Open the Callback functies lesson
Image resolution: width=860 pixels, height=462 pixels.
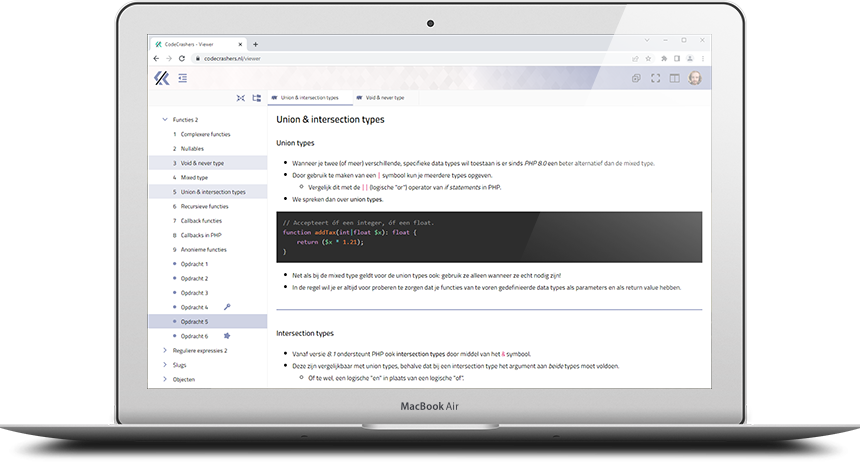coord(203,220)
